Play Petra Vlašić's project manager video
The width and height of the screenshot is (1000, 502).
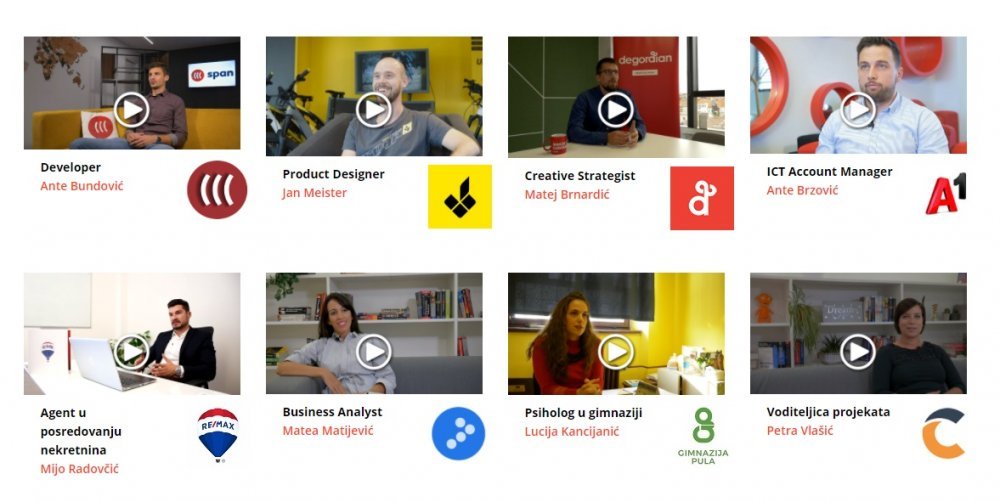(x=858, y=351)
